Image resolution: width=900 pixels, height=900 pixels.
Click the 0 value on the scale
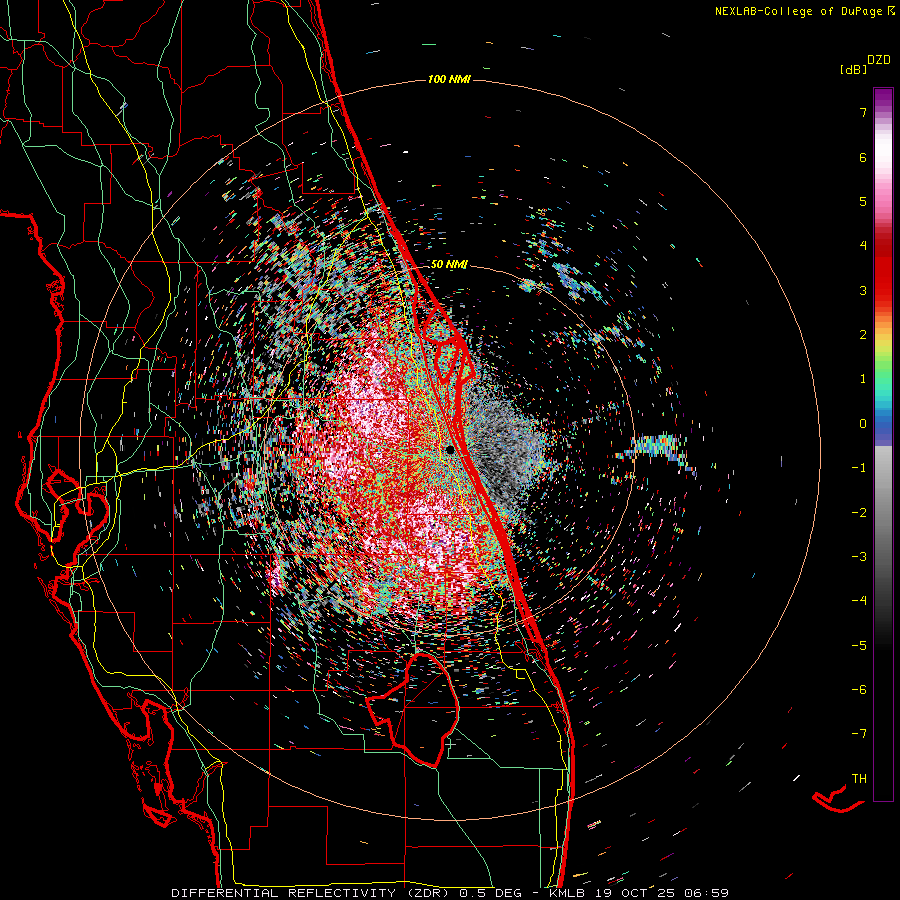click(x=863, y=424)
